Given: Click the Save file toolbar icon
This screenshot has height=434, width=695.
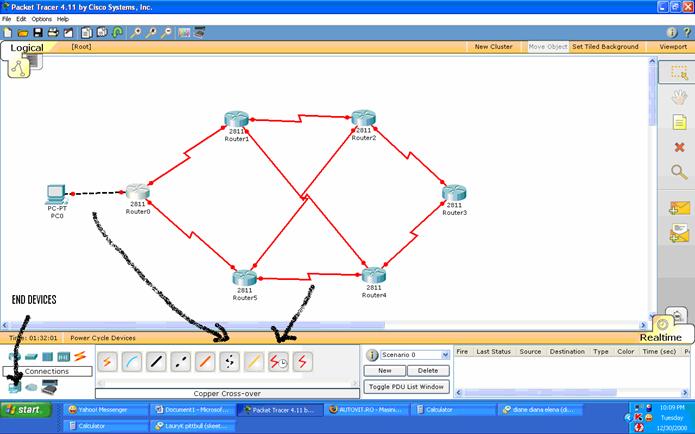Looking at the screenshot, I should click(x=39, y=32).
